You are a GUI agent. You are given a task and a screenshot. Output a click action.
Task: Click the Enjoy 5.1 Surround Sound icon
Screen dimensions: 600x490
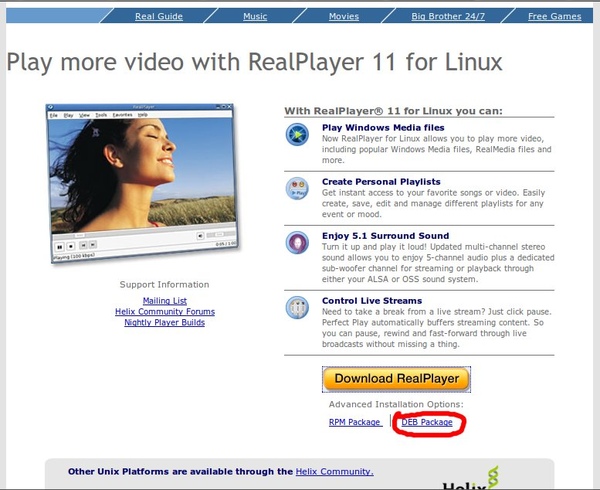pos(297,243)
